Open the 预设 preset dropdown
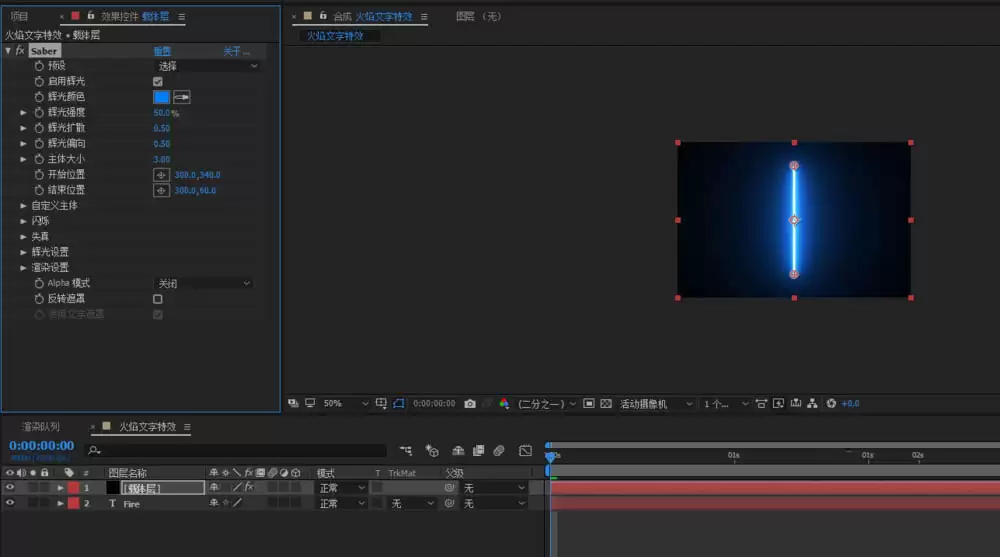This screenshot has height=557, width=1000. [207, 66]
